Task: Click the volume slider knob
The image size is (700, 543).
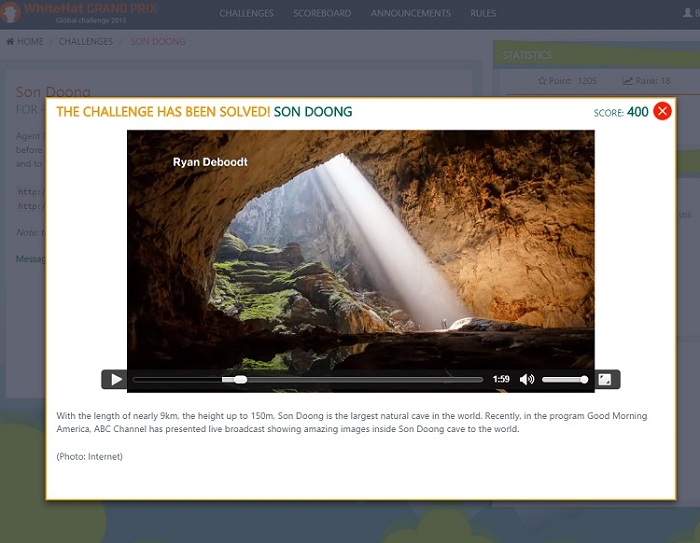Action: pos(584,380)
